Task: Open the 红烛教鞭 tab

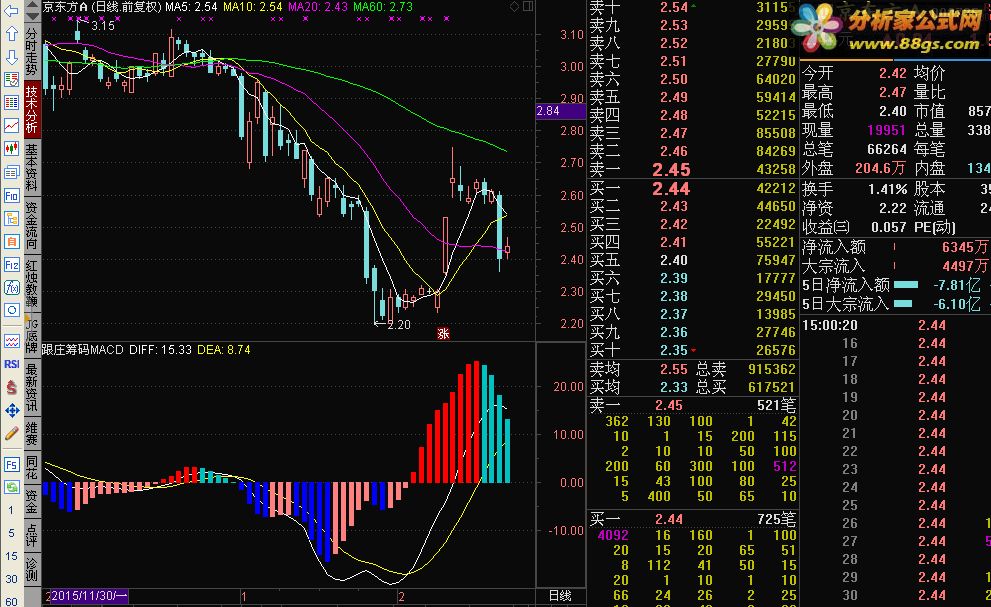Action: point(32,283)
